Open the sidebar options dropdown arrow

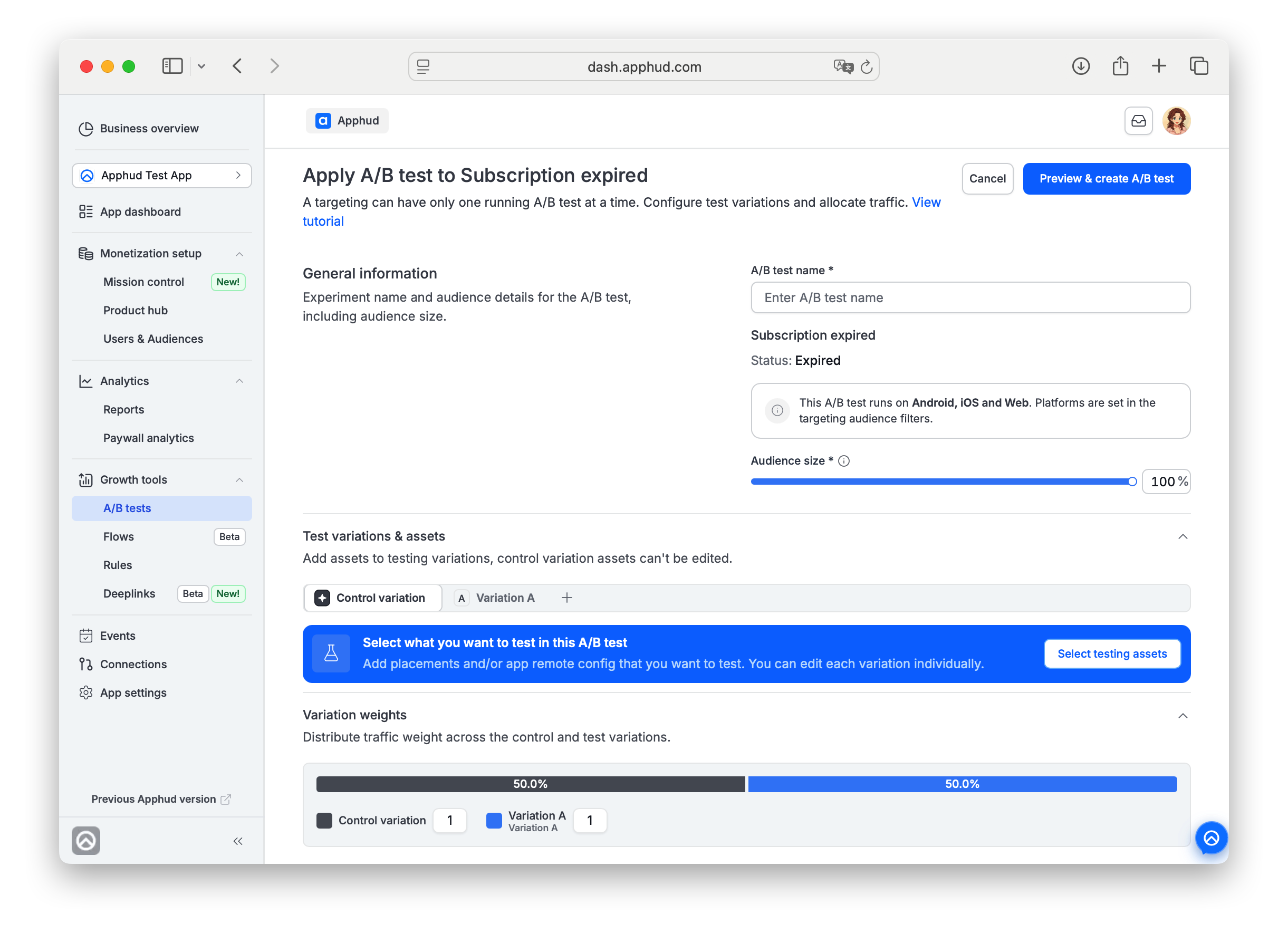pos(201,66)
